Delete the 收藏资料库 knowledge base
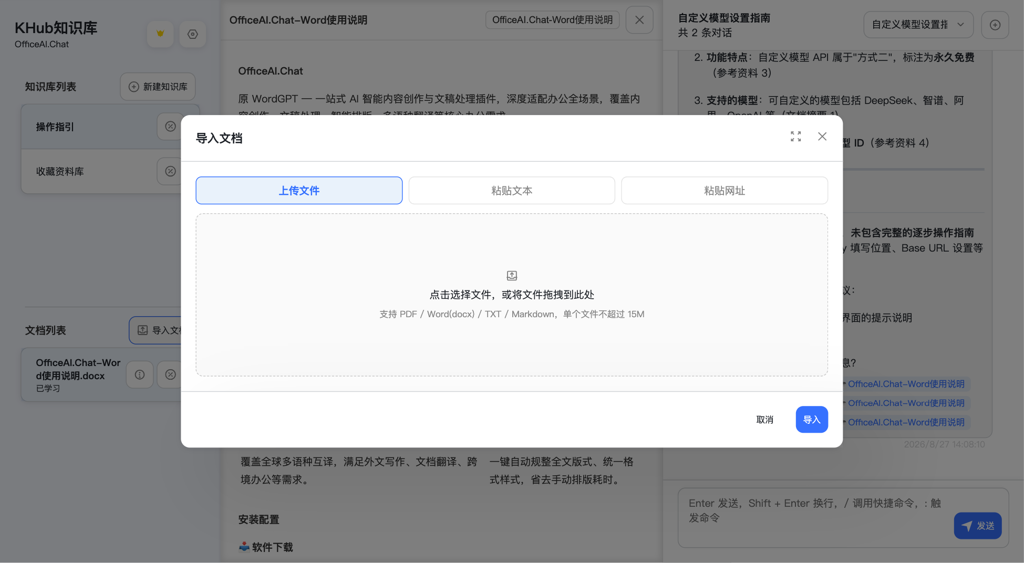 tap(170, 171)
